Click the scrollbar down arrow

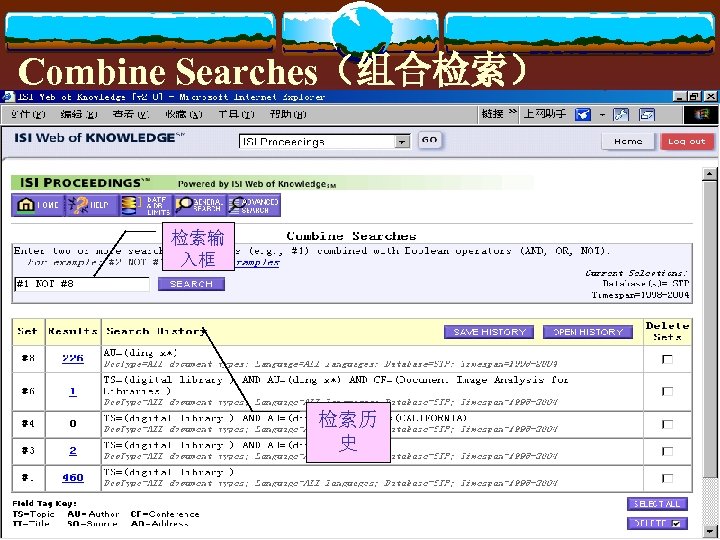coord(709,531)
